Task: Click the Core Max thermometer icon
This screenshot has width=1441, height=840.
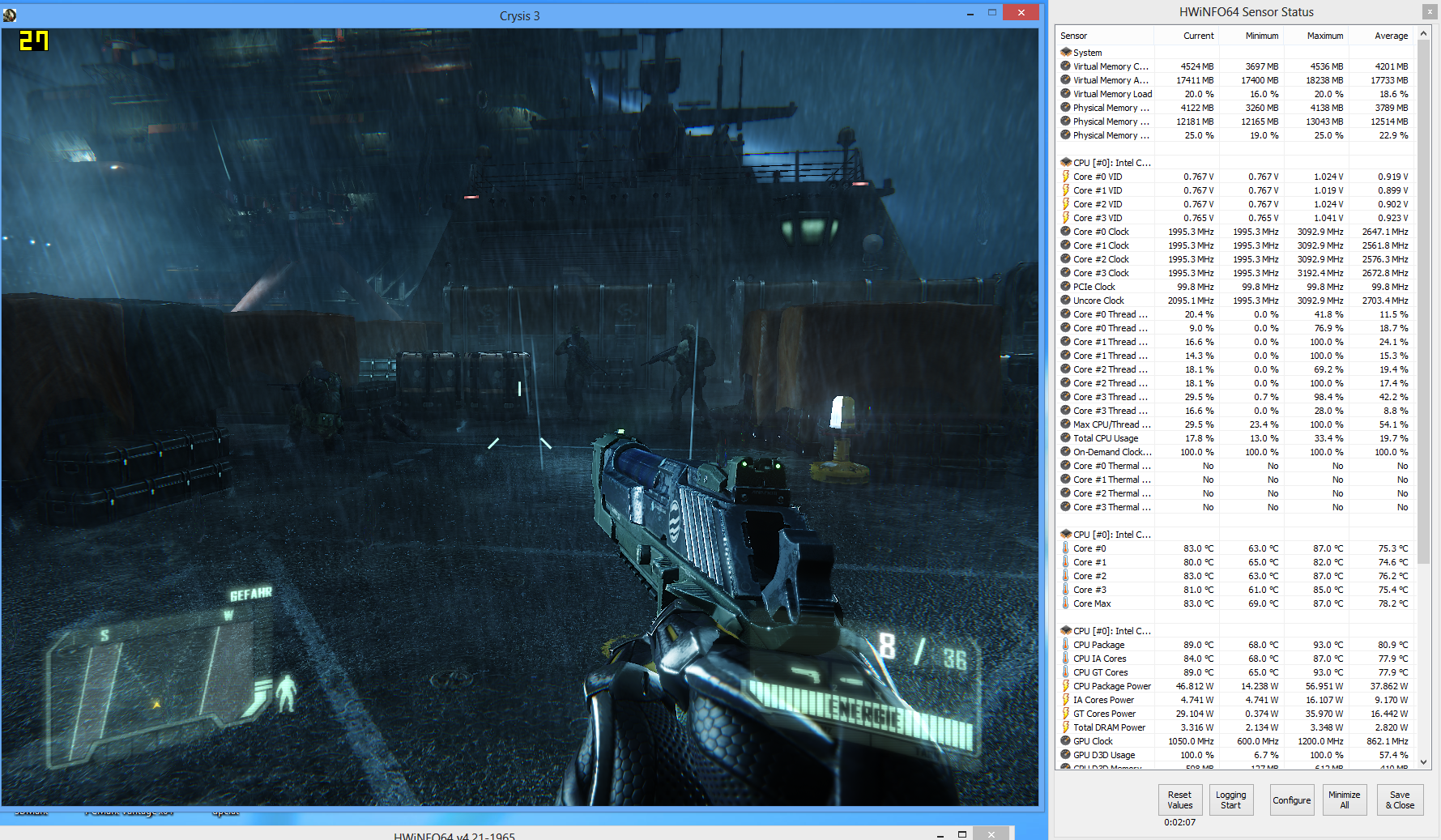Action: click(x=1066, y=603)
